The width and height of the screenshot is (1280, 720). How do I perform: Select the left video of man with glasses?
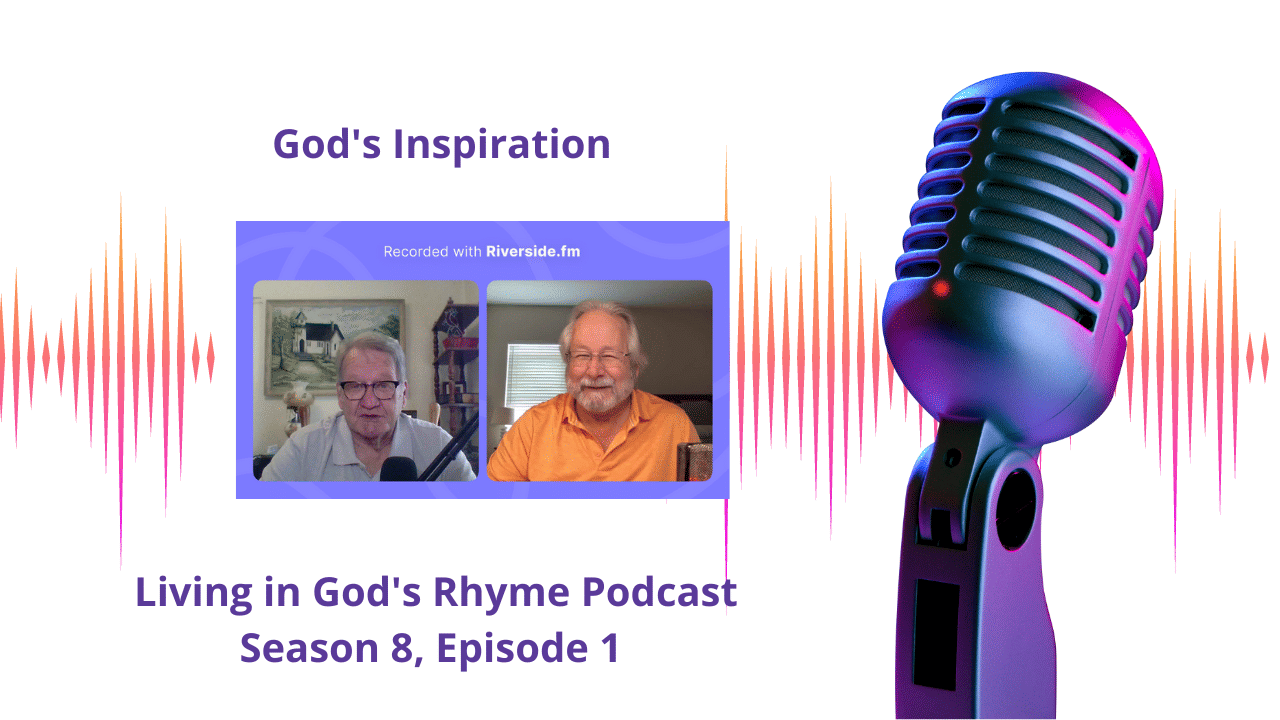[365, 381]
